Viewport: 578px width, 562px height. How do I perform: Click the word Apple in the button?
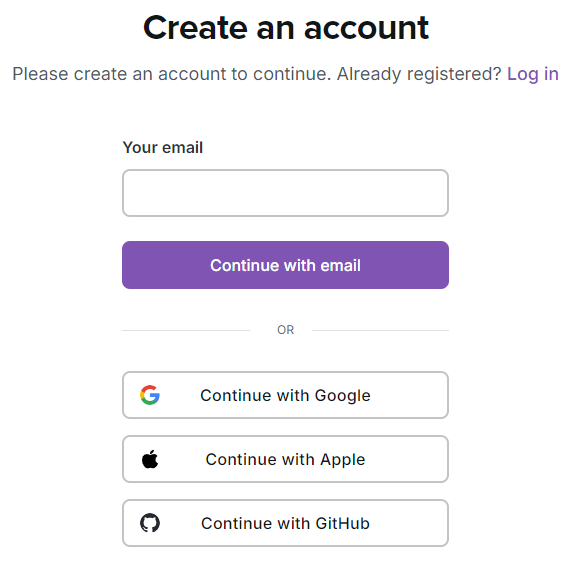coord(342,460)
